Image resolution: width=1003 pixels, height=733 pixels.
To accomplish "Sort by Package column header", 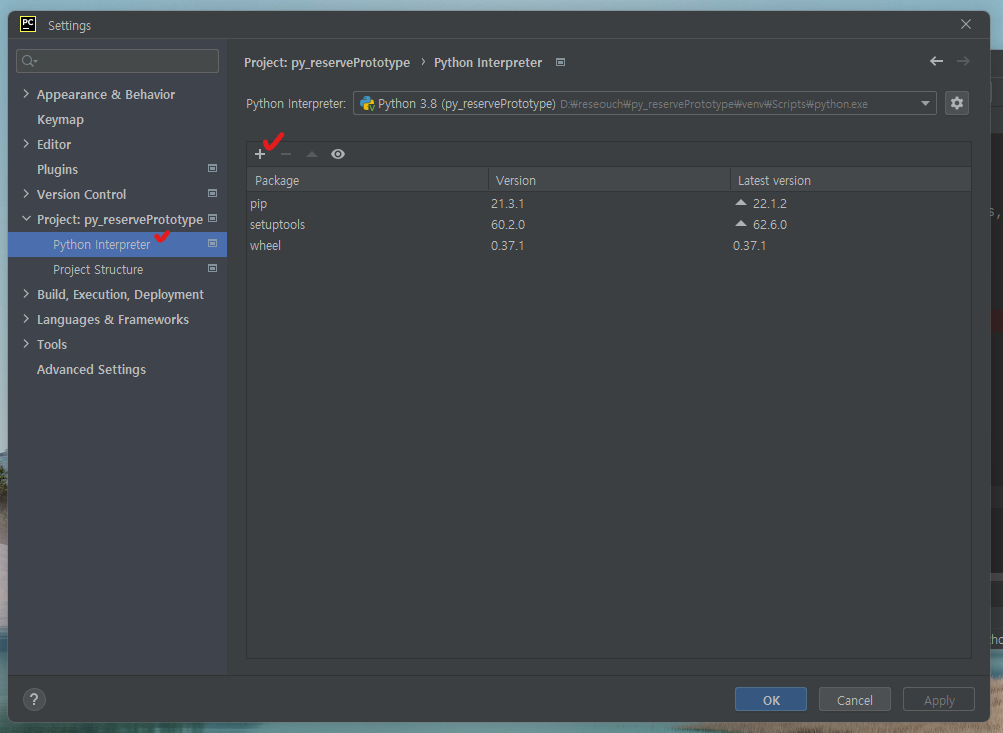I will 367,180.
